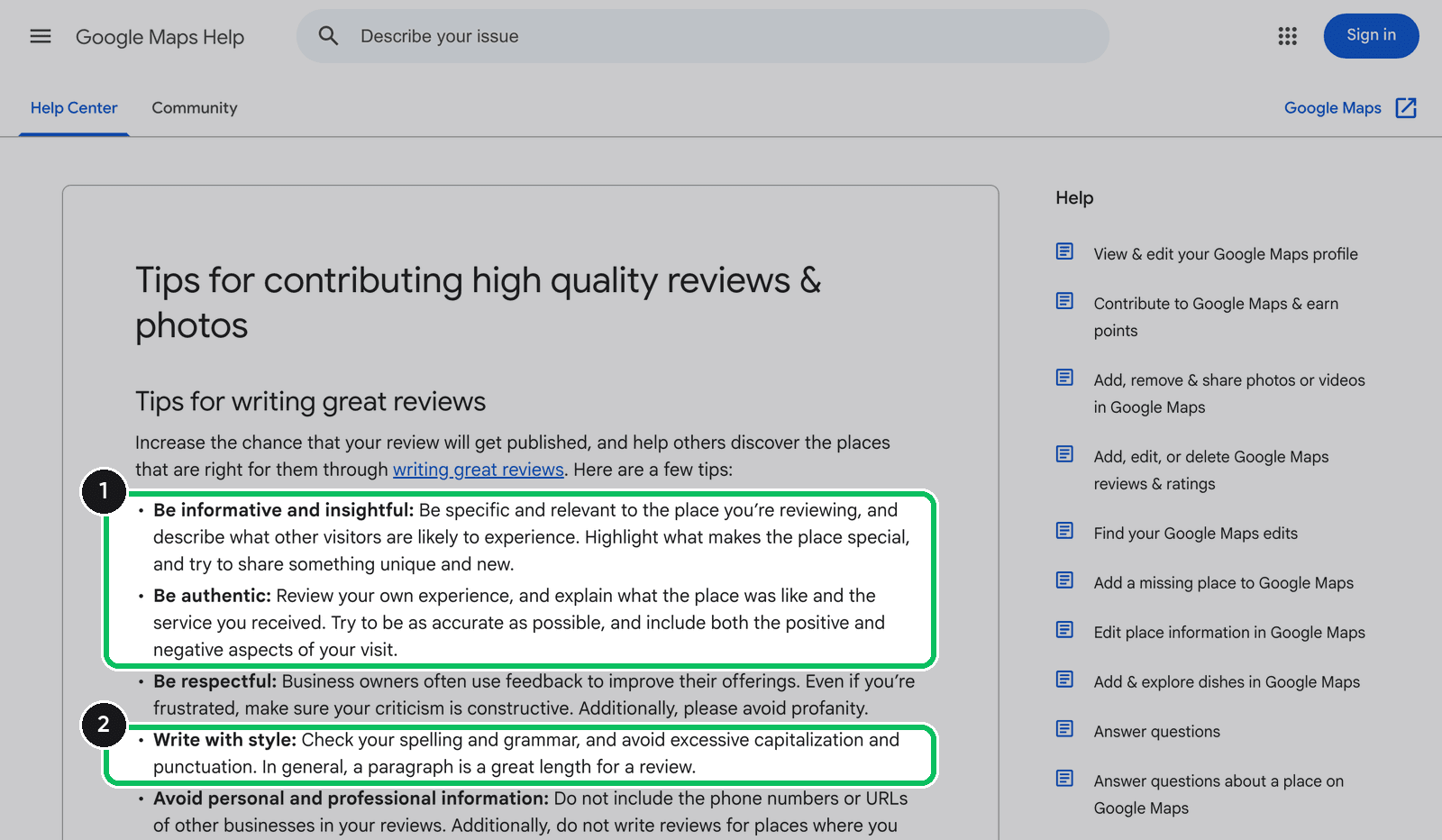Click article icon for Add a missing place
Image resolution: width=1442 pixels, height=840 pixels.
pos(1064,580)
